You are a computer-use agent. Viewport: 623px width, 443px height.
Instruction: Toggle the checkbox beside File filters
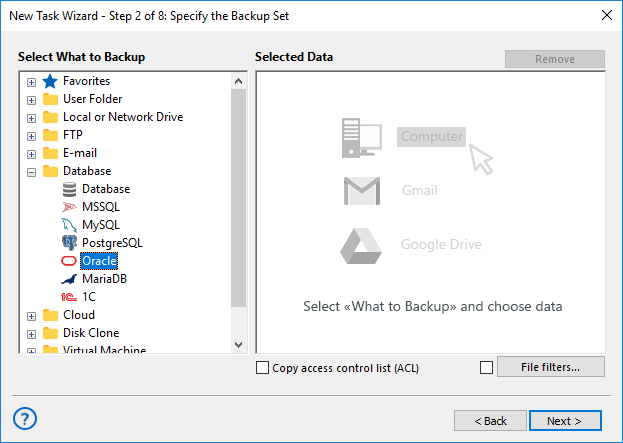[x=486, y=368]
